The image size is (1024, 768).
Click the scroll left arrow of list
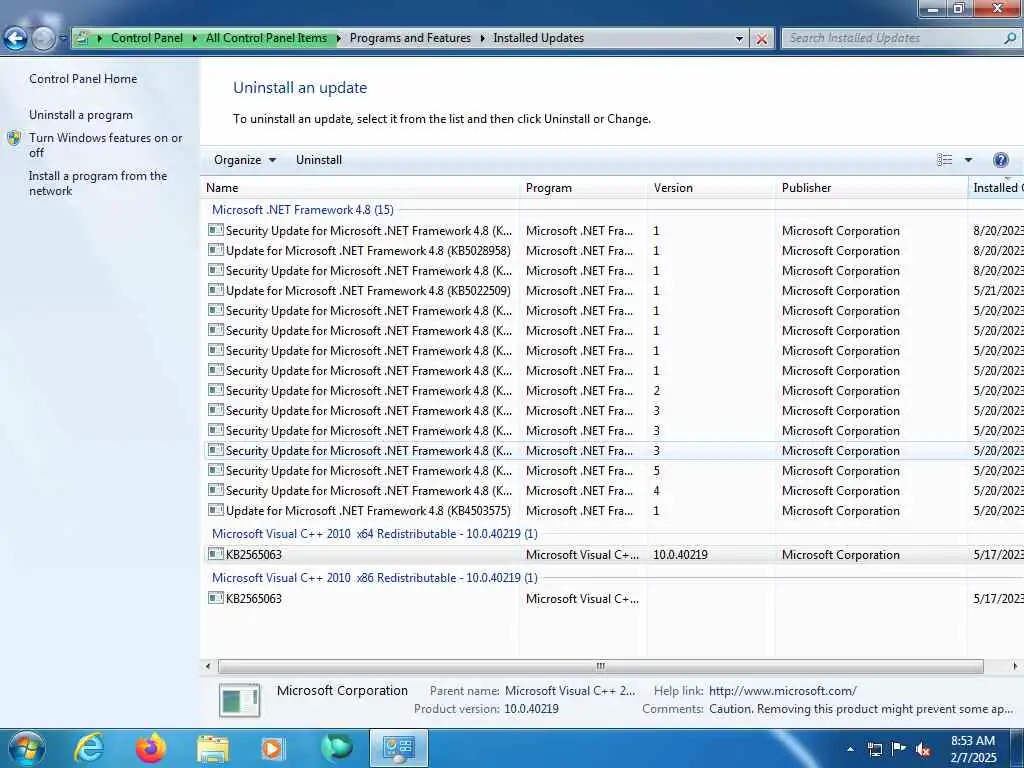208,666
